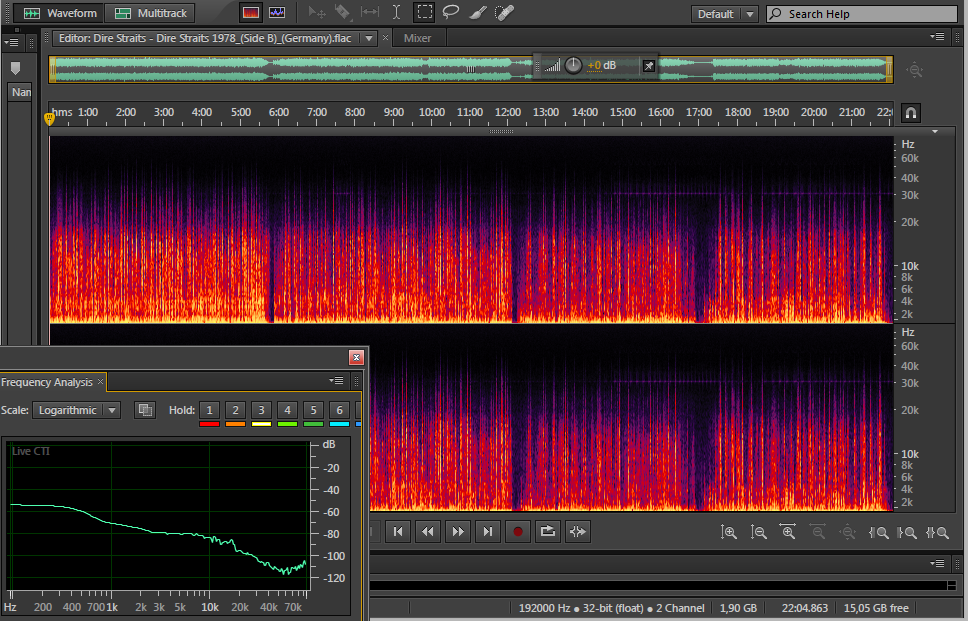Switch to the Waveform editor view
The height and width of the screenshot is (621, 968).
point(59,13)
